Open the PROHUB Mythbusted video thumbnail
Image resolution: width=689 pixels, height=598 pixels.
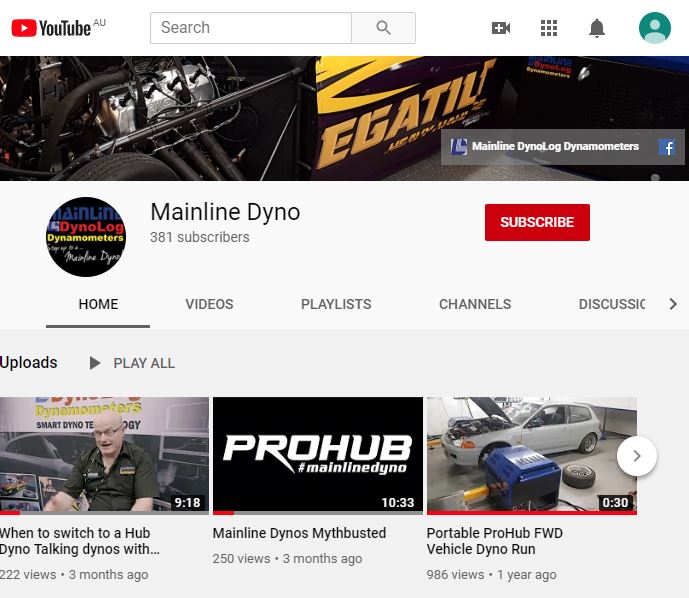pos(318,456)
